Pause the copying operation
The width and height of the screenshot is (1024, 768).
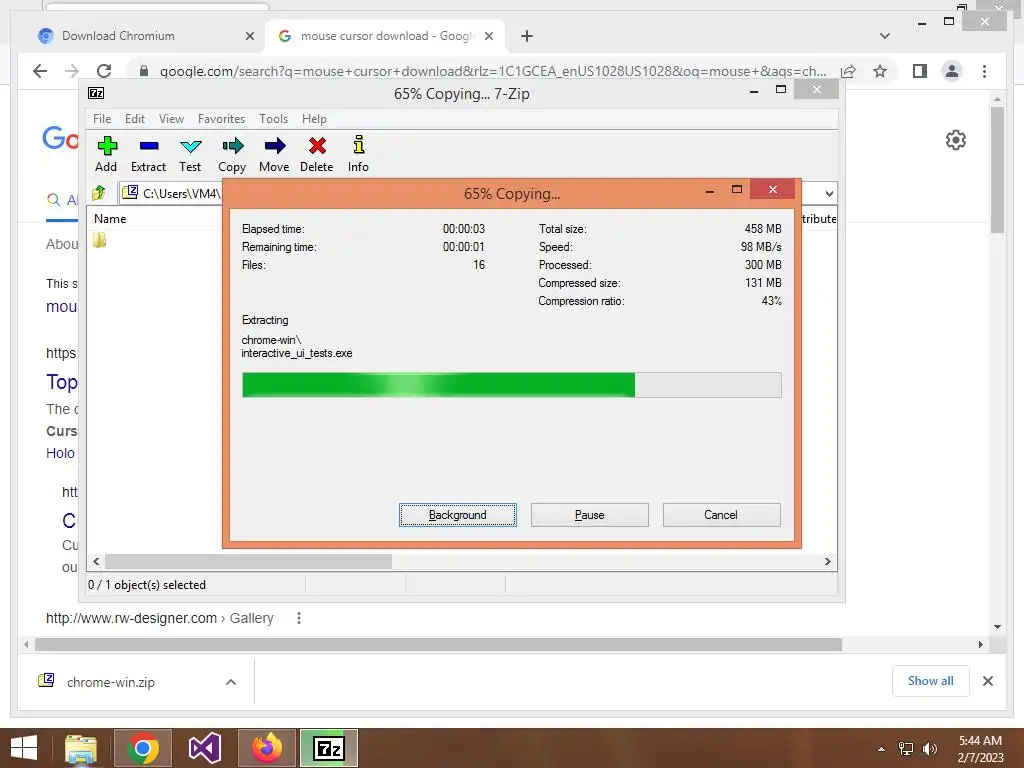590,515
